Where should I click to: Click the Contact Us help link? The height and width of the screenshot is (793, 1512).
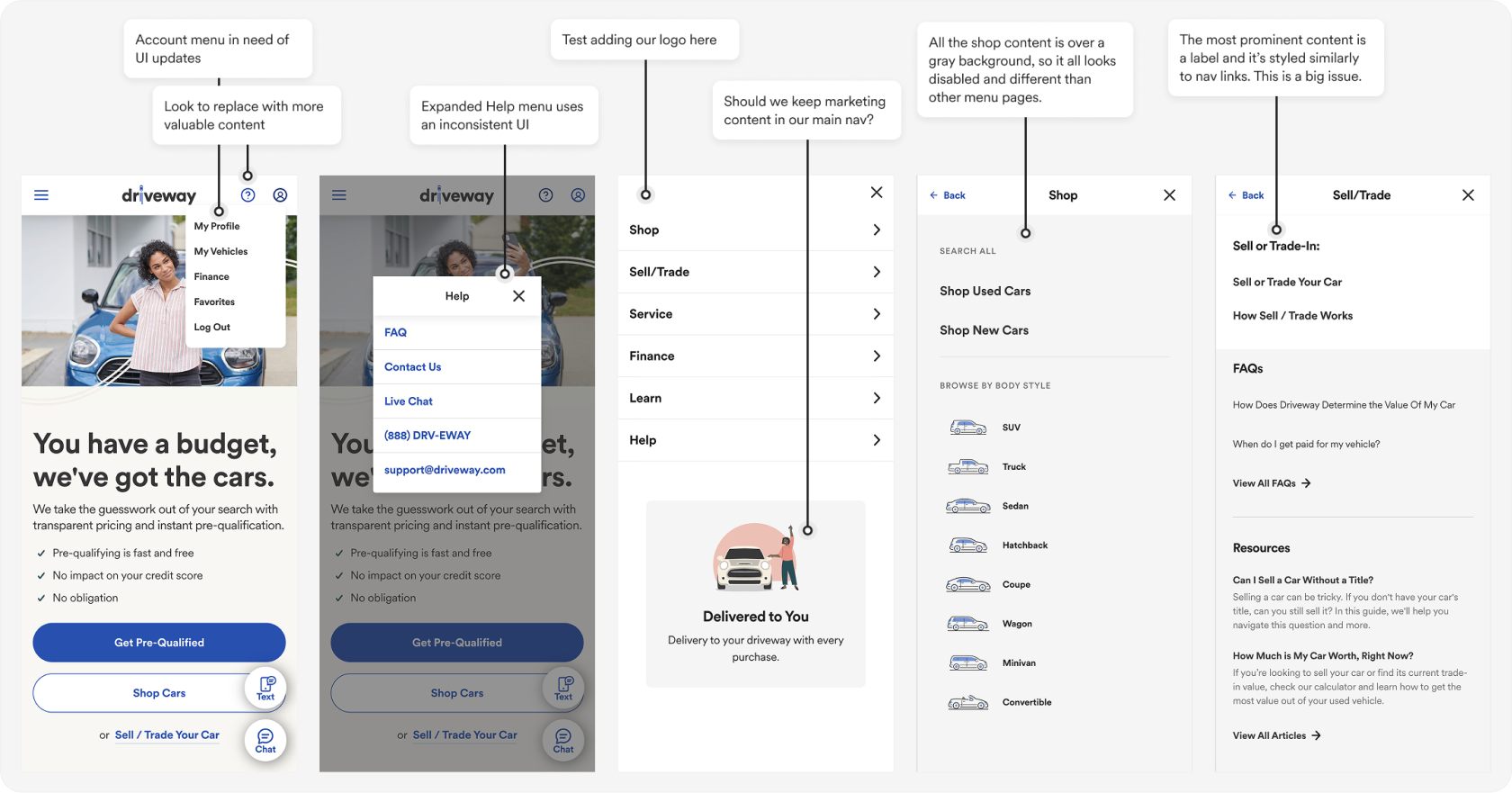coord(412,366)
